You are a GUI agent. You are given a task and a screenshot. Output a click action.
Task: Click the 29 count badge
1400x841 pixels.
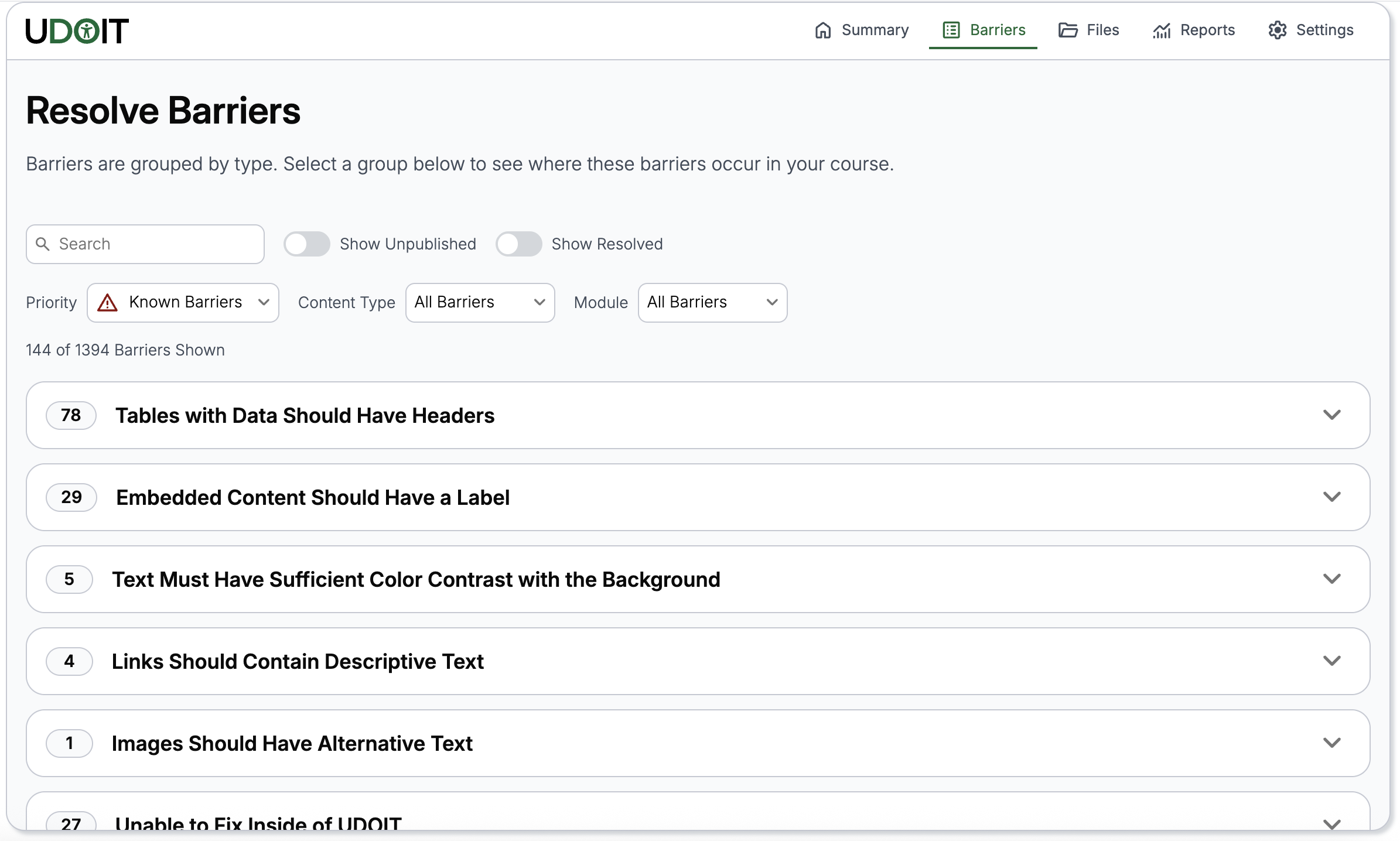pyautogui.click(x=71, y=497)
